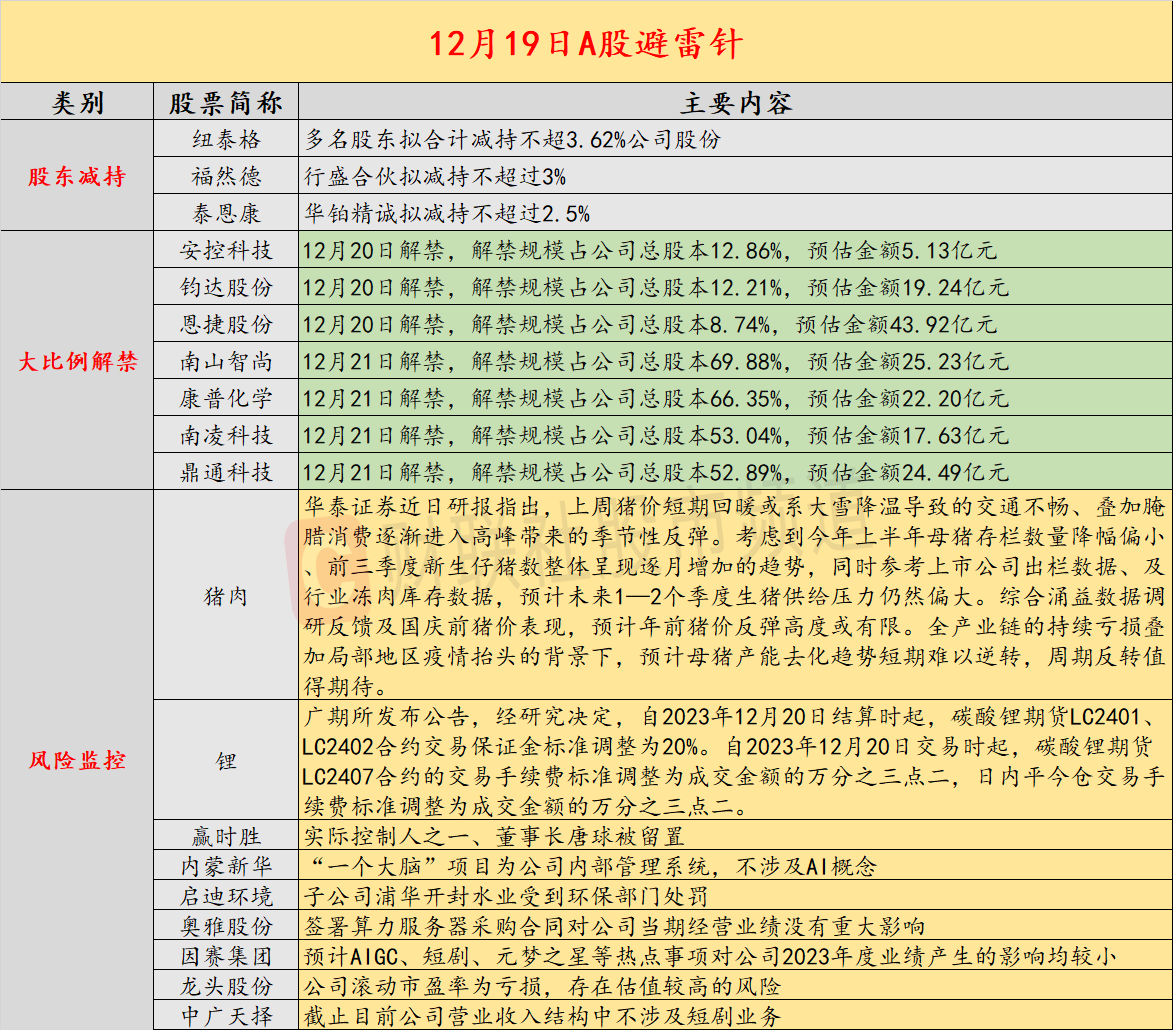1173x1030 pixels.
Task: Select stock name 鼎通科技
Action: tap(226, 472)
